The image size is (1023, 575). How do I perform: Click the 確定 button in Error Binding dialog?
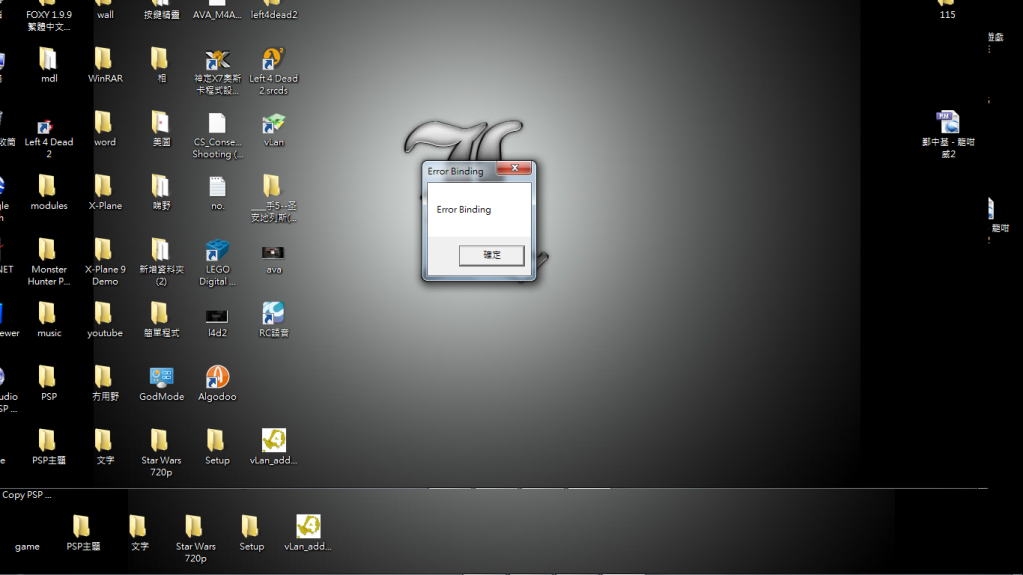coord(491,255)
